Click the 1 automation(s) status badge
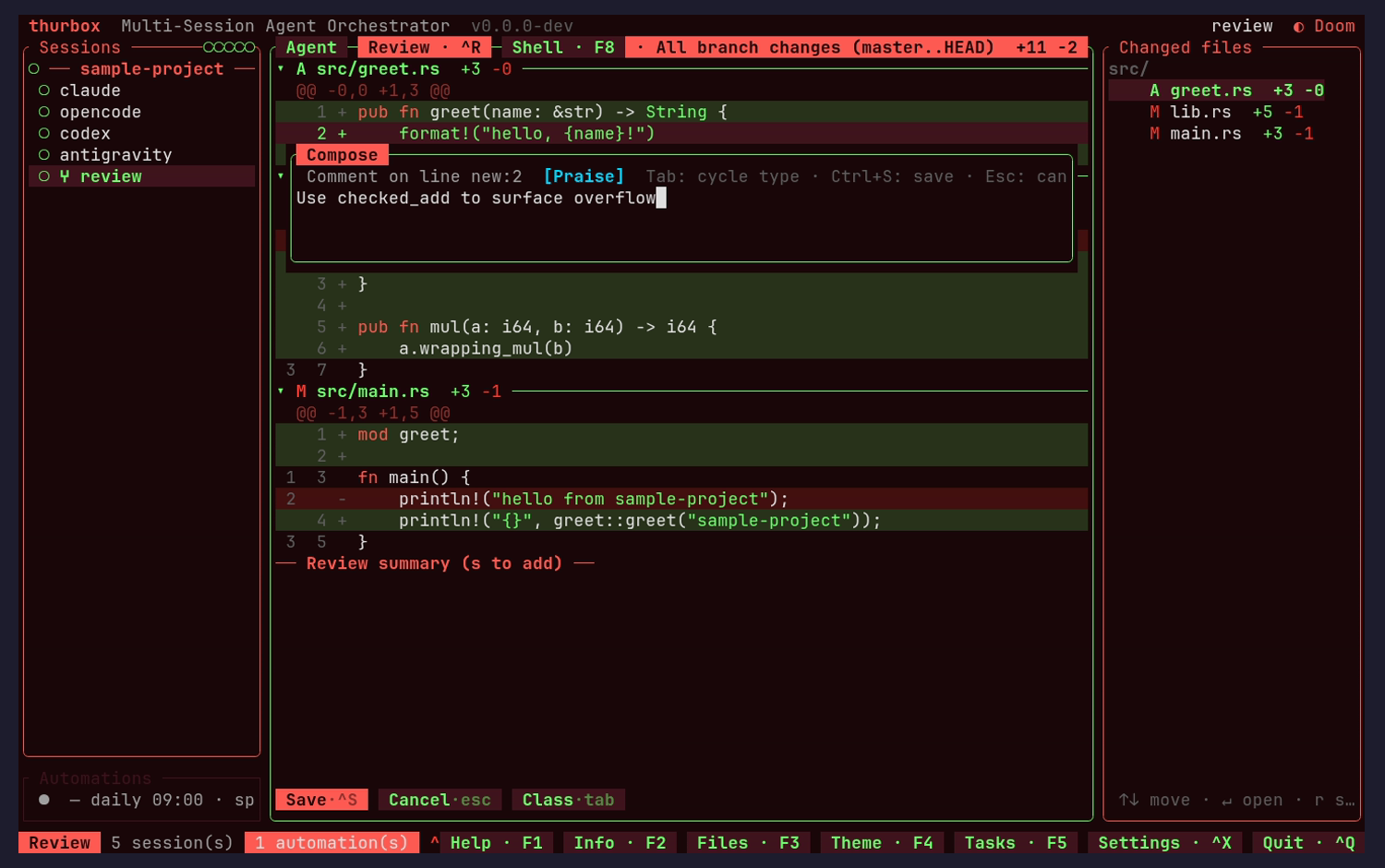Screen dimensions: 1385x868 (331, 843)
